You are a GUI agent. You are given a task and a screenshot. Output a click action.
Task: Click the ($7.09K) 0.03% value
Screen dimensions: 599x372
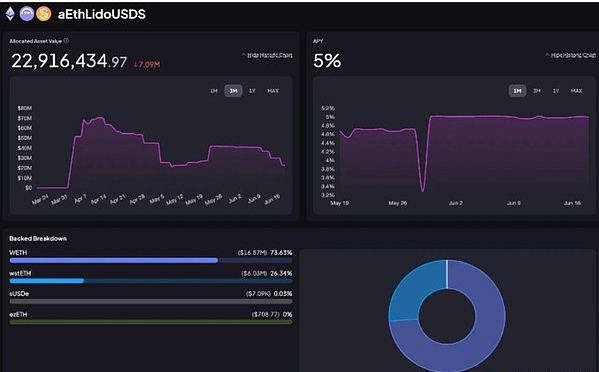(269, 294)
